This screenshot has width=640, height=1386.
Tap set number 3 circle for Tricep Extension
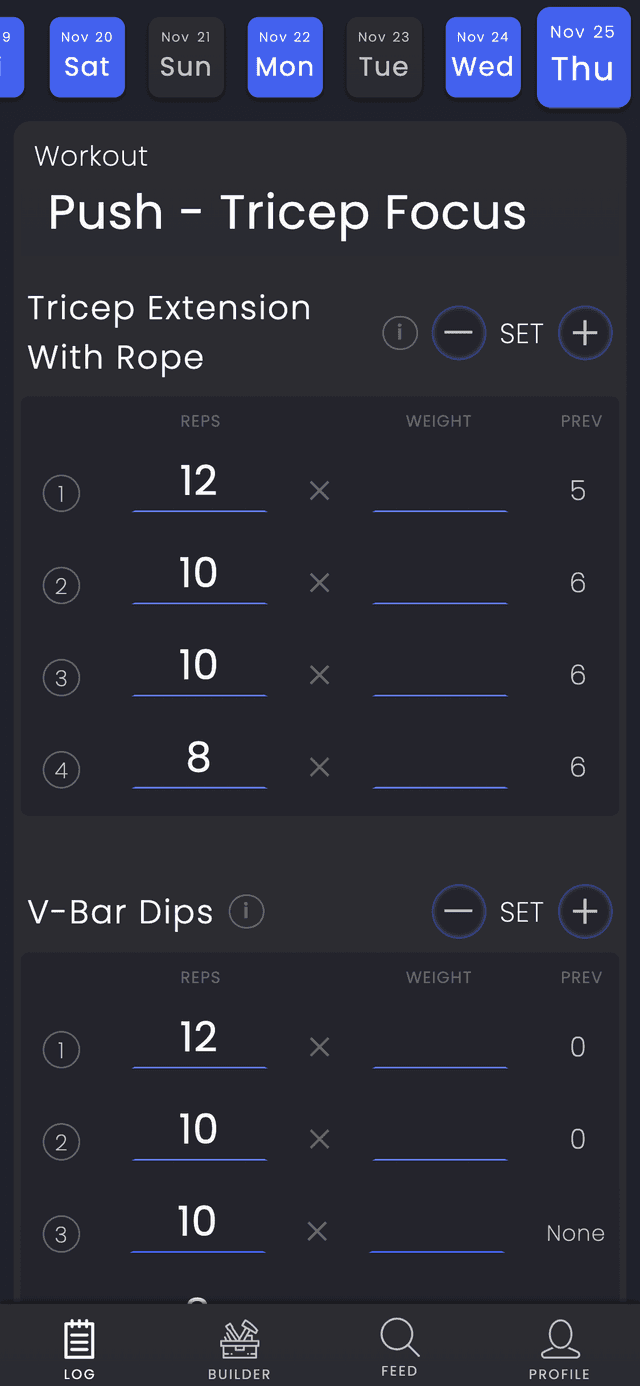[61, 678]
